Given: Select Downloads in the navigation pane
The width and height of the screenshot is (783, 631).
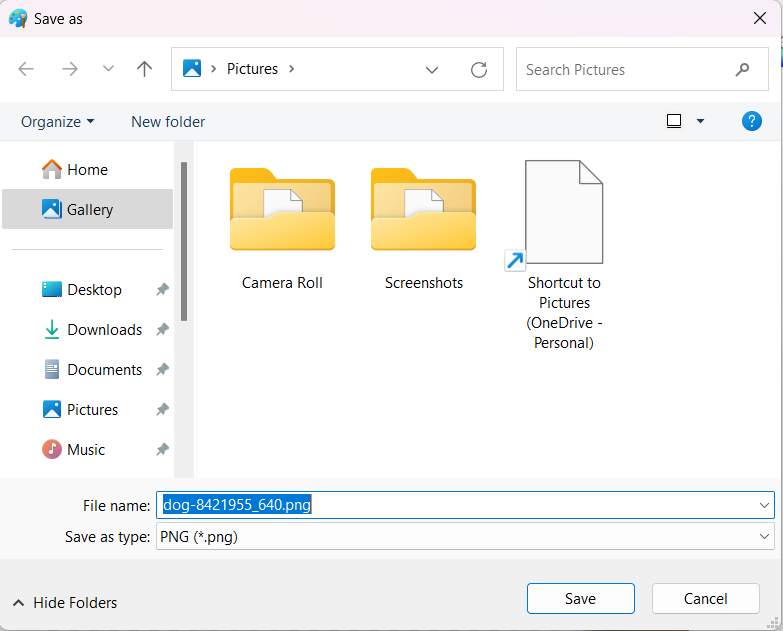Looking at the screenshot, I should tap(104, 330).
